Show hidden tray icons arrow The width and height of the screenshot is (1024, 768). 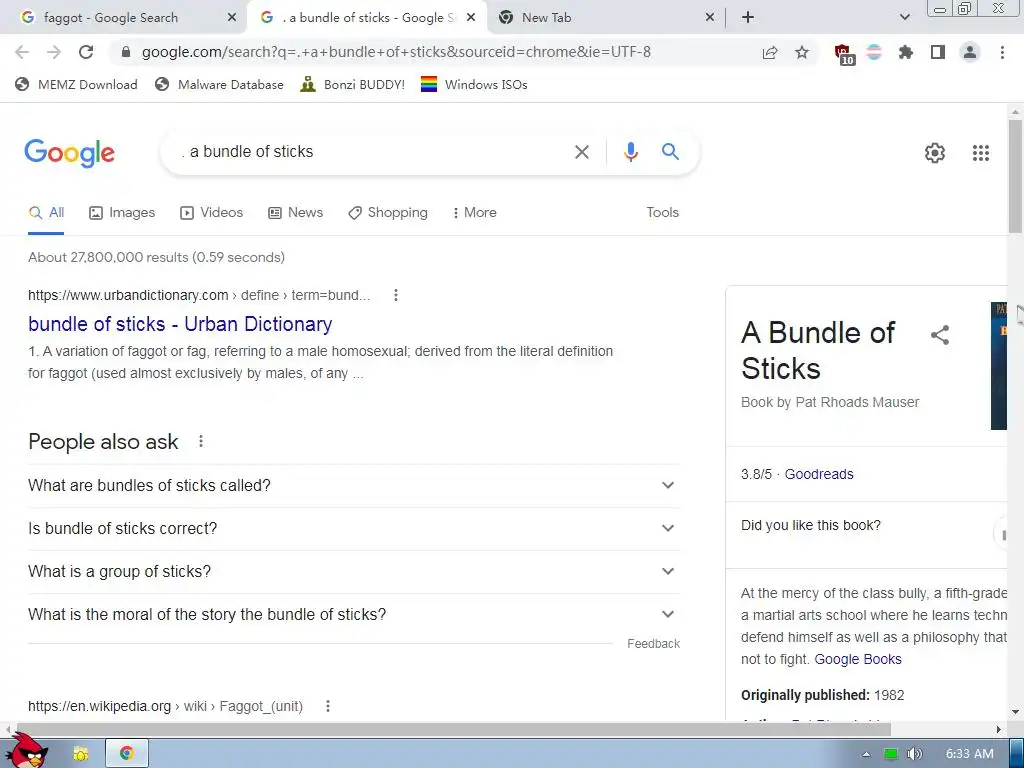(866, 754)
